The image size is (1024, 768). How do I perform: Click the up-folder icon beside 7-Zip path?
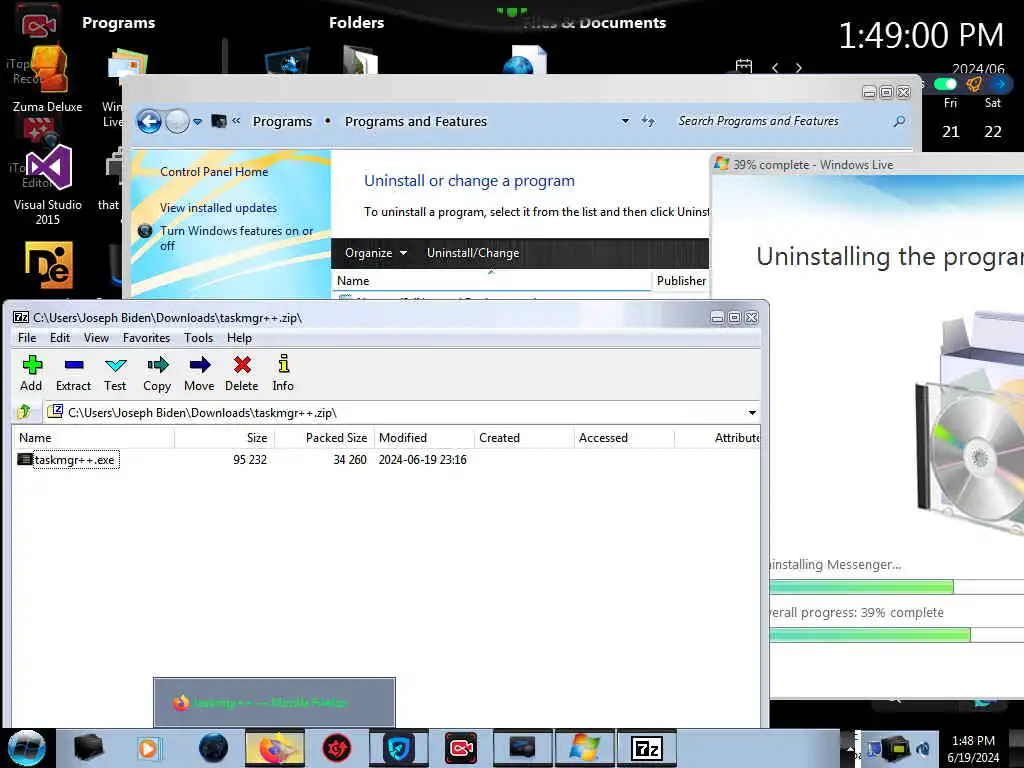pyautogui.click(x=24, y=411)
